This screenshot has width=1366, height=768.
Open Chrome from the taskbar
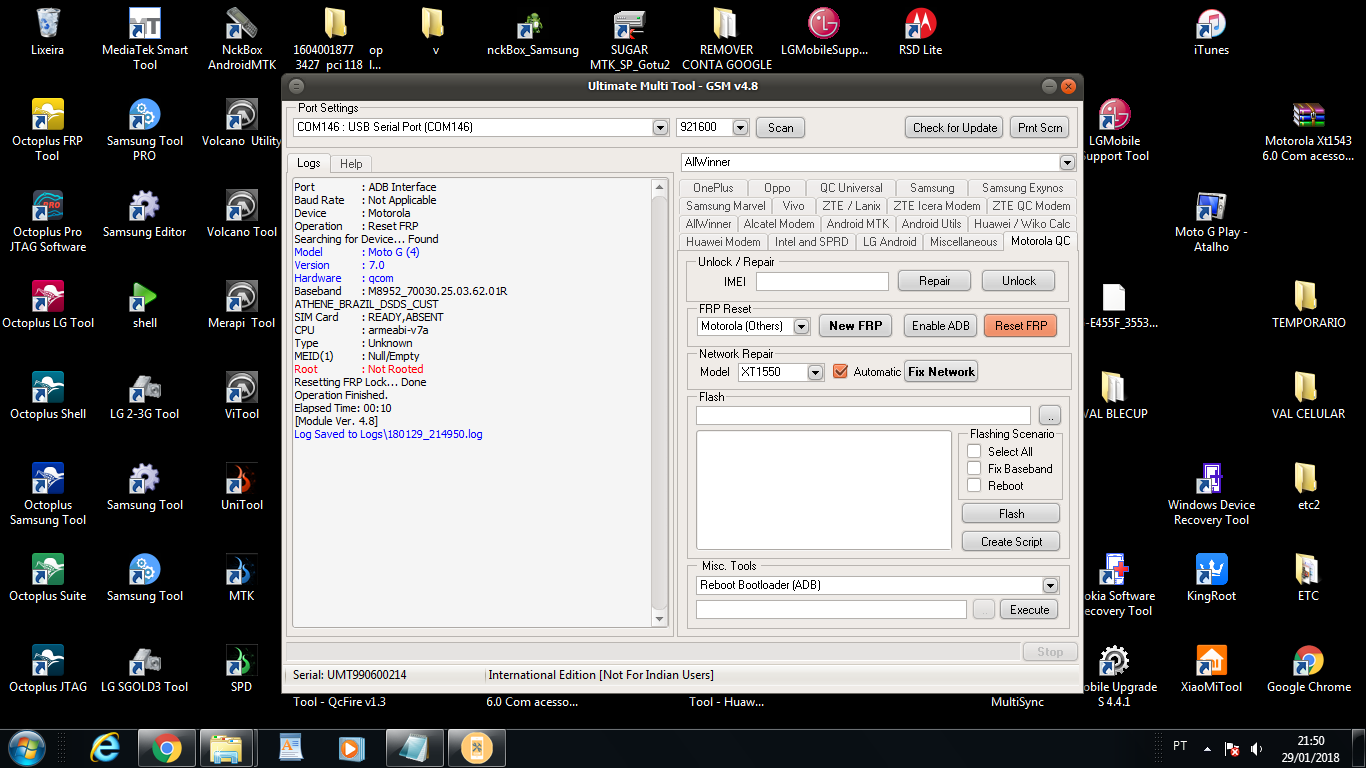tap(166, 747)
